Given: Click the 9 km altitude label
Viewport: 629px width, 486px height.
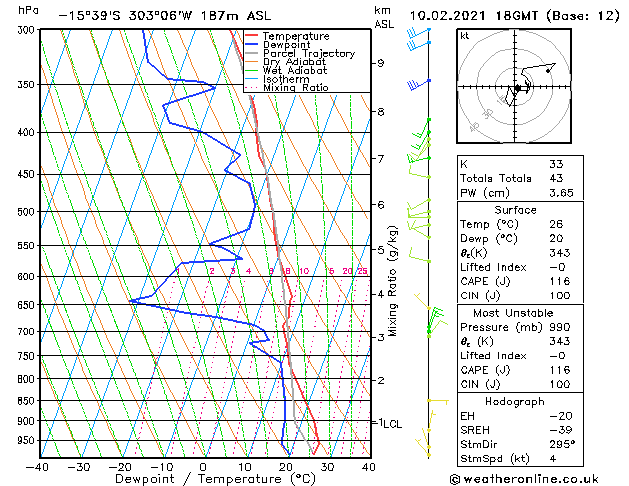Looking at the screenshot, I should click(x=381, y=63).
